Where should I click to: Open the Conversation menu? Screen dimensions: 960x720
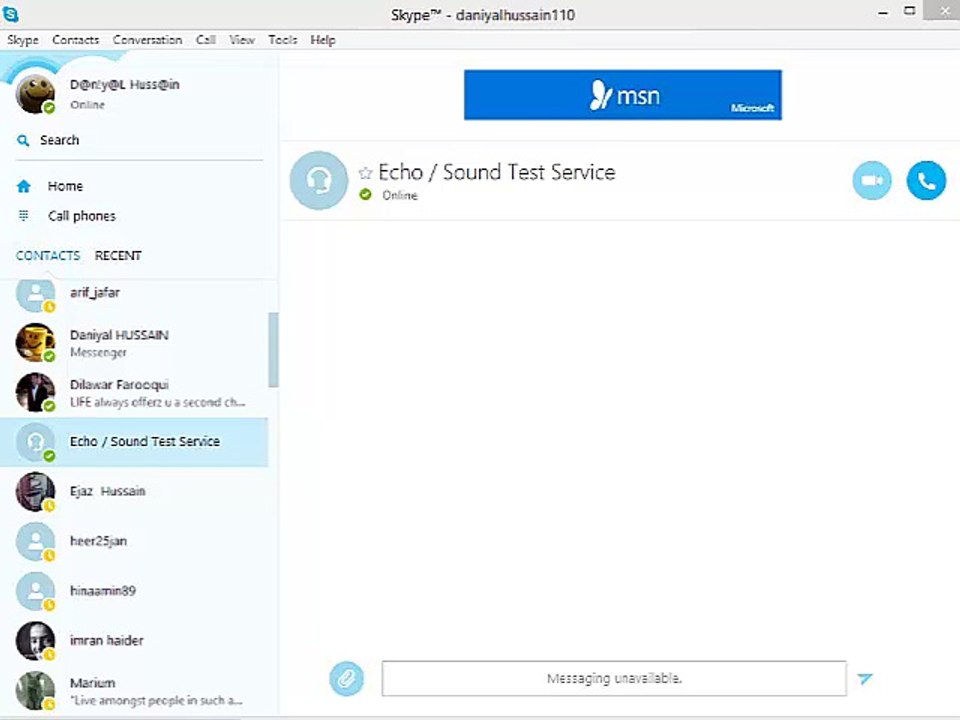pyautogui.click(x=147, y=40)
